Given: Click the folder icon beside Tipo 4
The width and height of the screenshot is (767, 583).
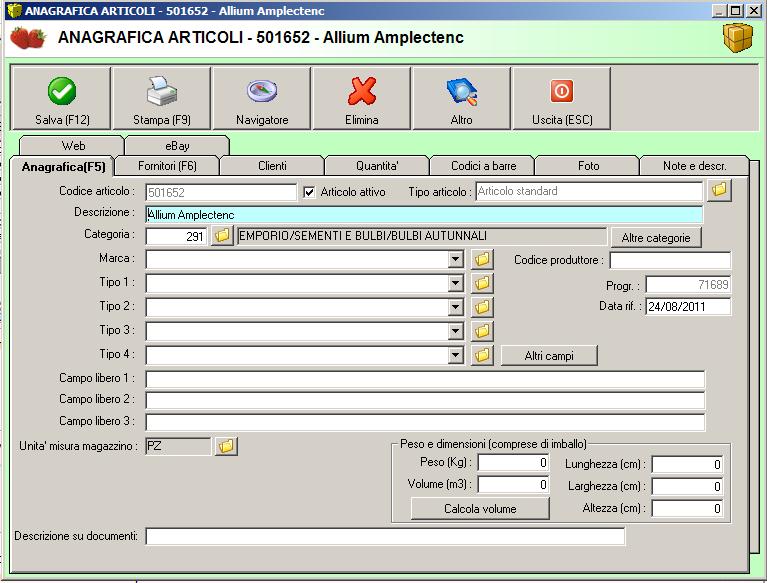Looking at the screenshot, I should pyautogui.click(x=482, y=355).
